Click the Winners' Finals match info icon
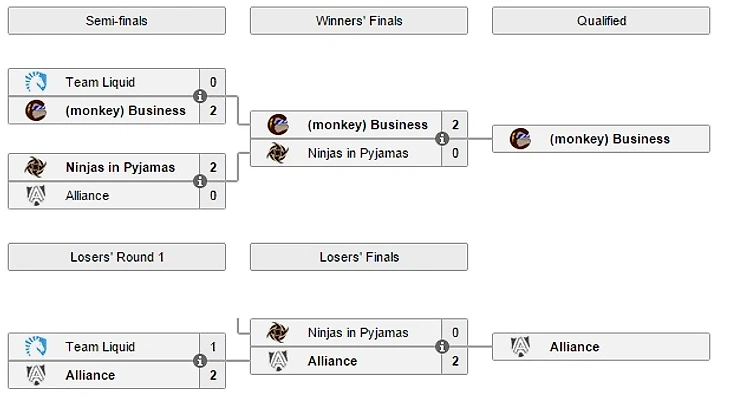This screenshot has width=730, height=397. 442,138
